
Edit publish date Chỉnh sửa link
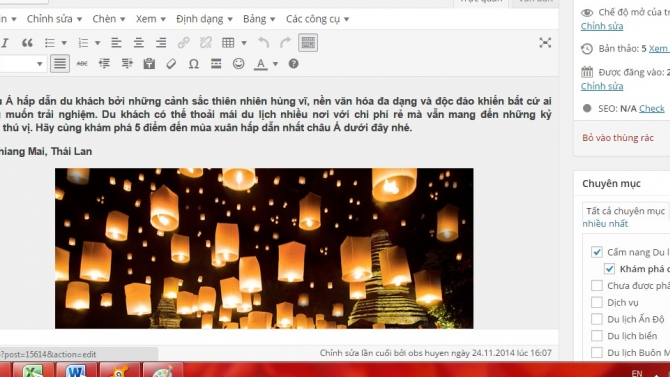coord(602,86)
